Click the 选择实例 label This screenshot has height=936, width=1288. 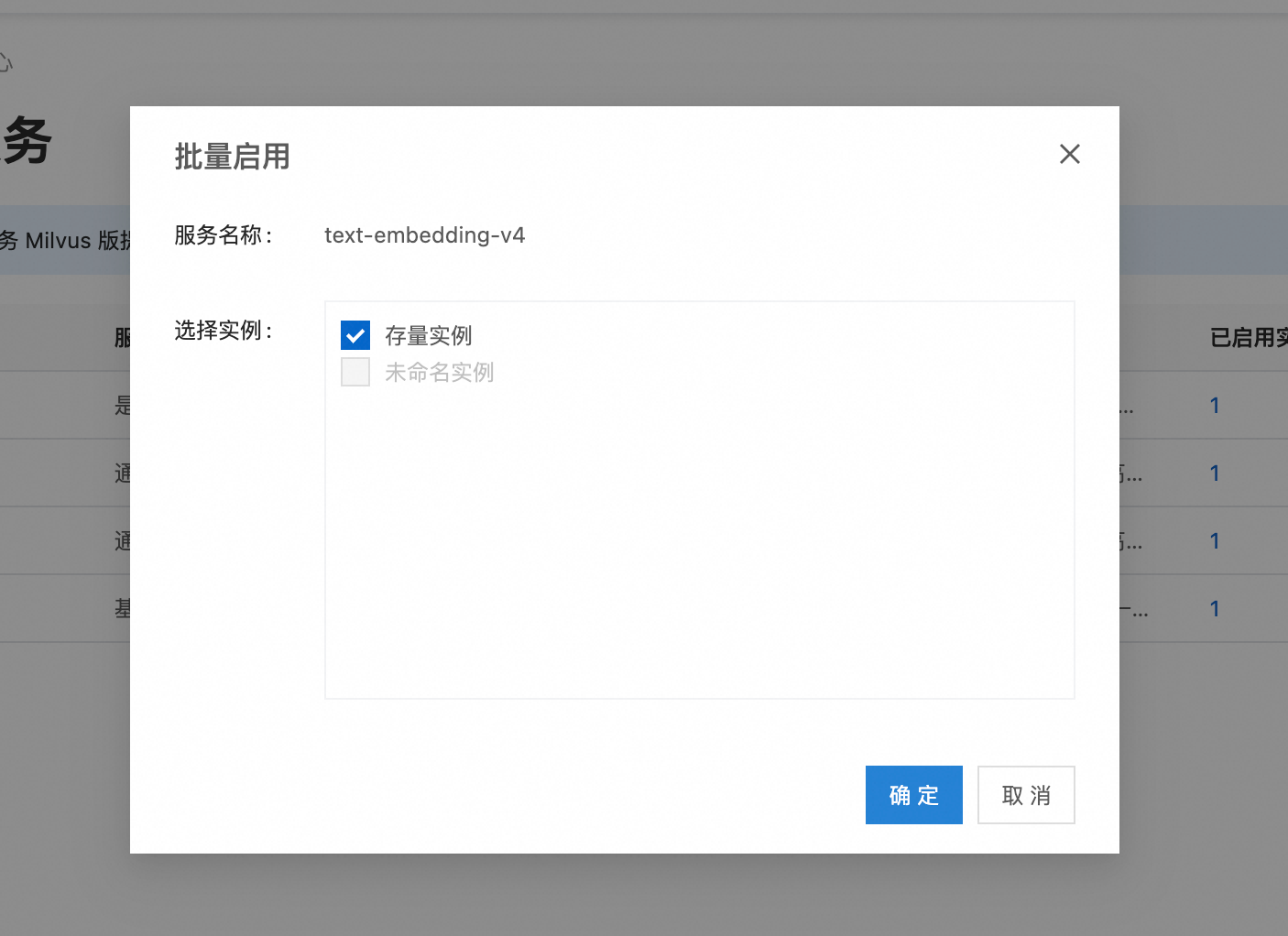coord(224,331)
